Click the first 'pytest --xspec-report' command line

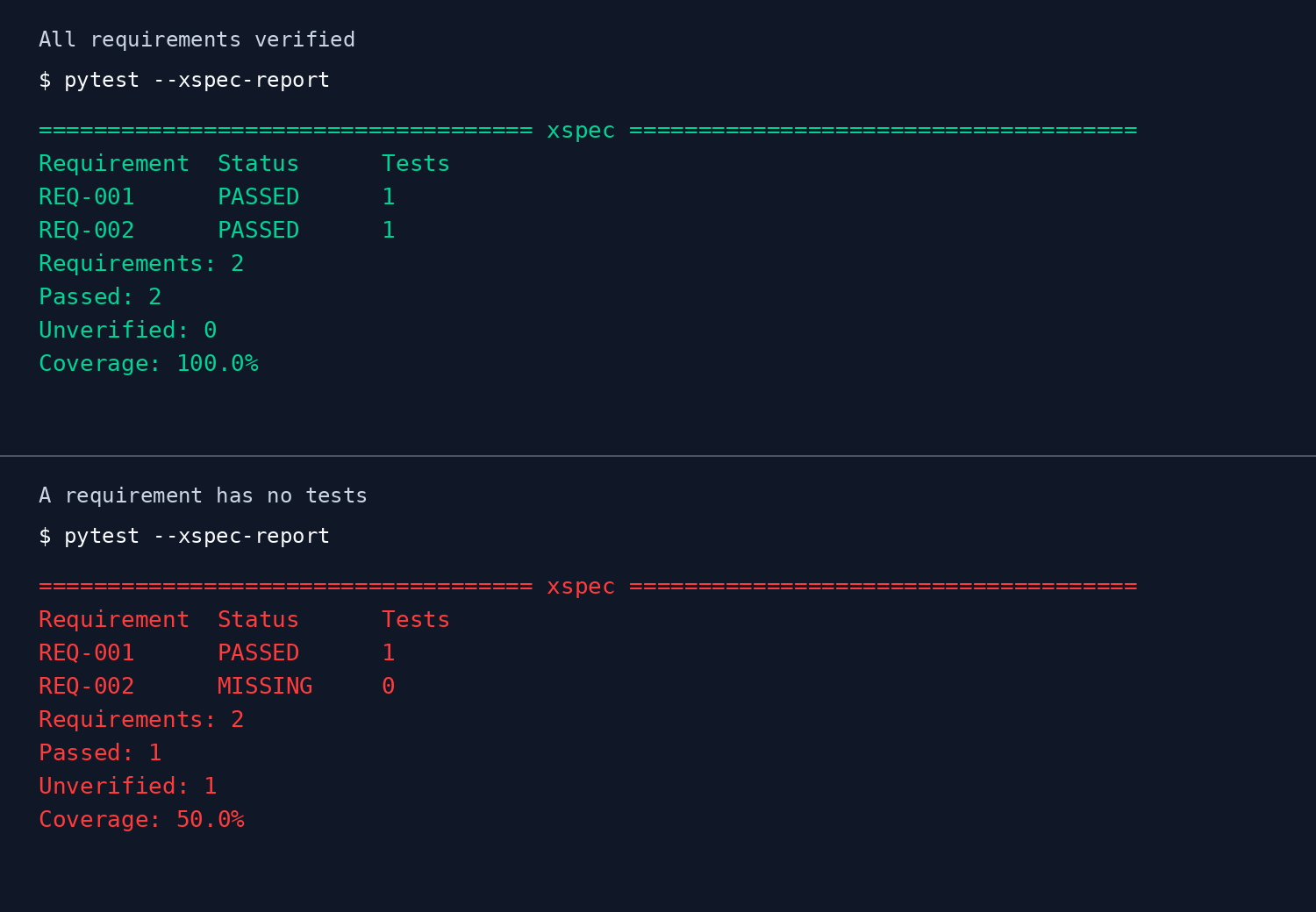[184, 80]
